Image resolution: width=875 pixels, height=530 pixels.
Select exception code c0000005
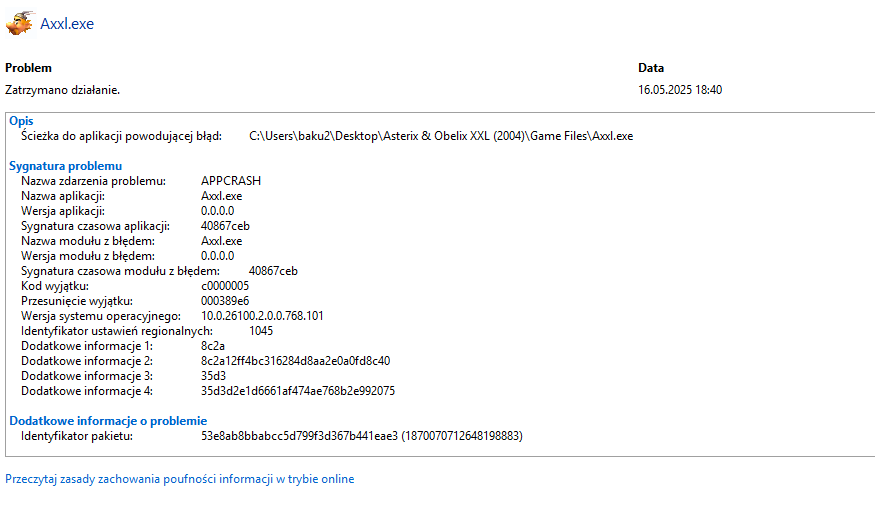pyautogui.click(x=225, y=287)
